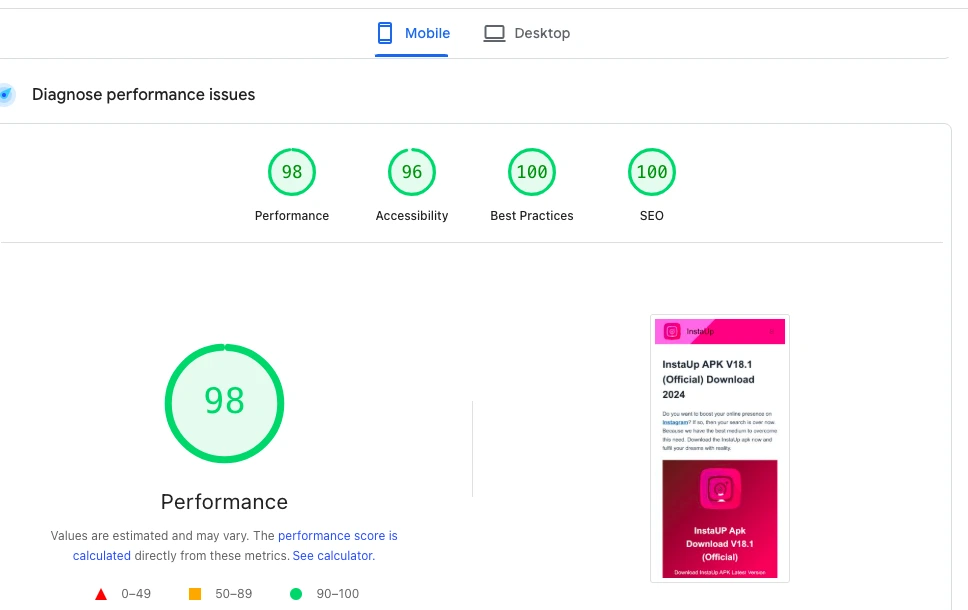The image size is (968, 610).
Task: Select the Accessibility 96 score gauge
Action: [412, 172]
